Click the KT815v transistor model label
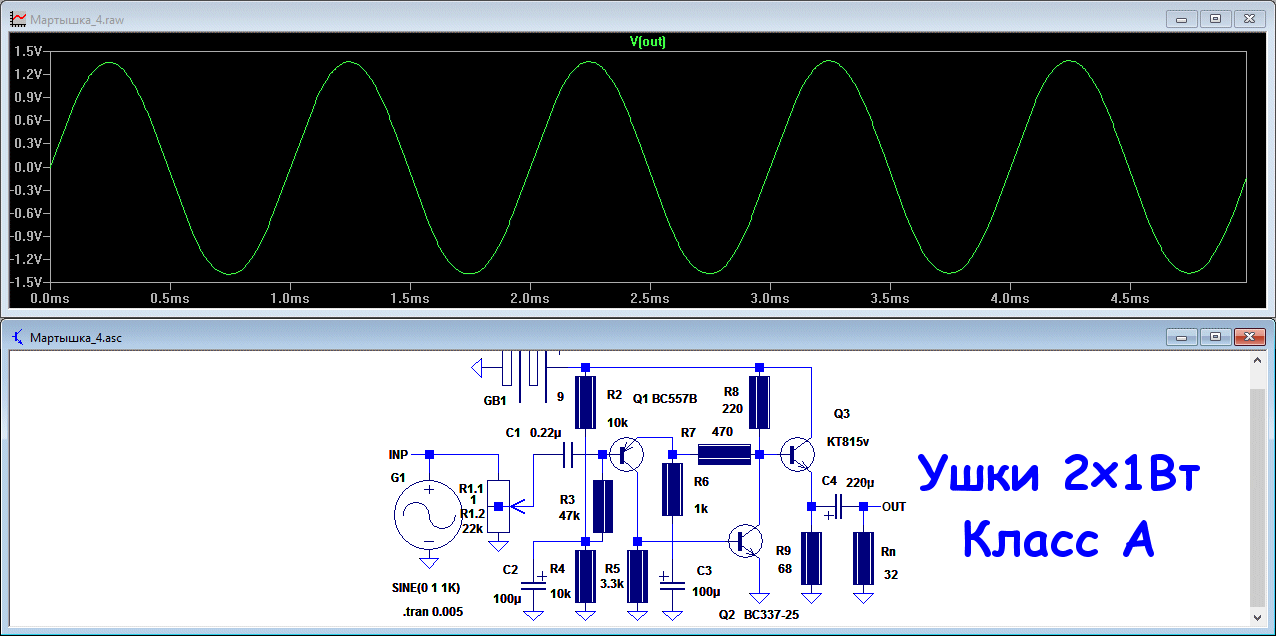 coord(847,441)
